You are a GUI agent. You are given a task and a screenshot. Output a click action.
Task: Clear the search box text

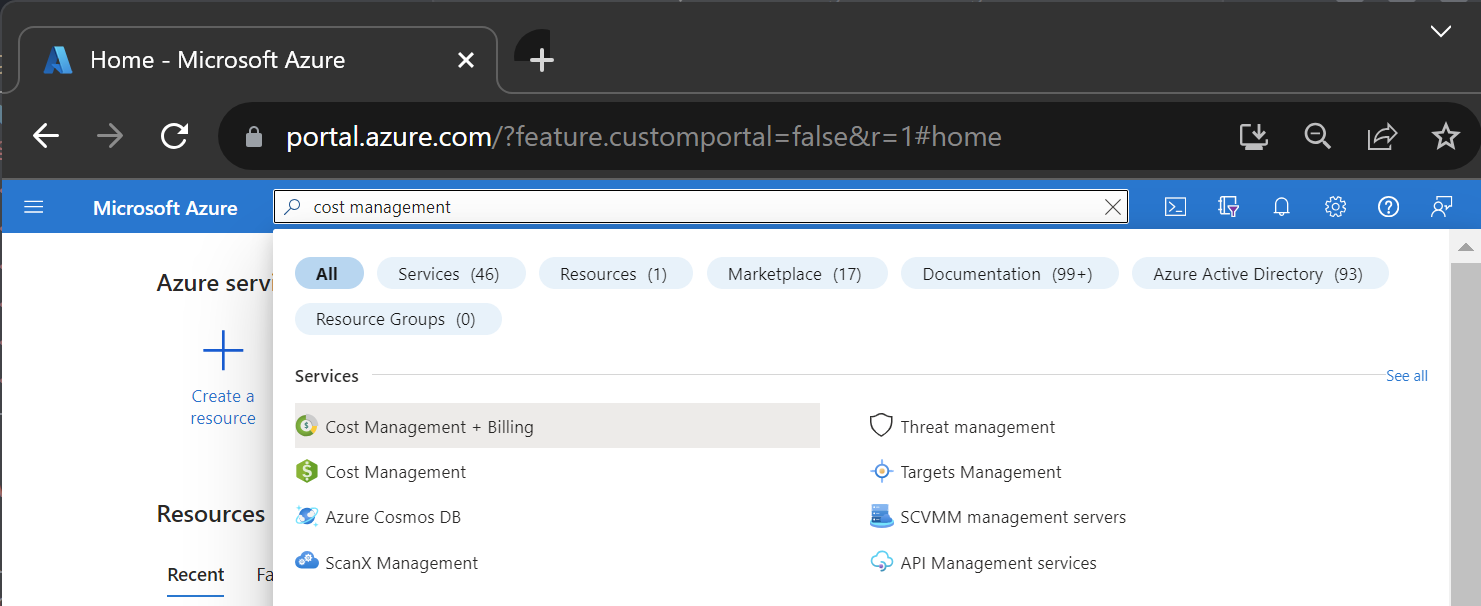point(1112,207)
